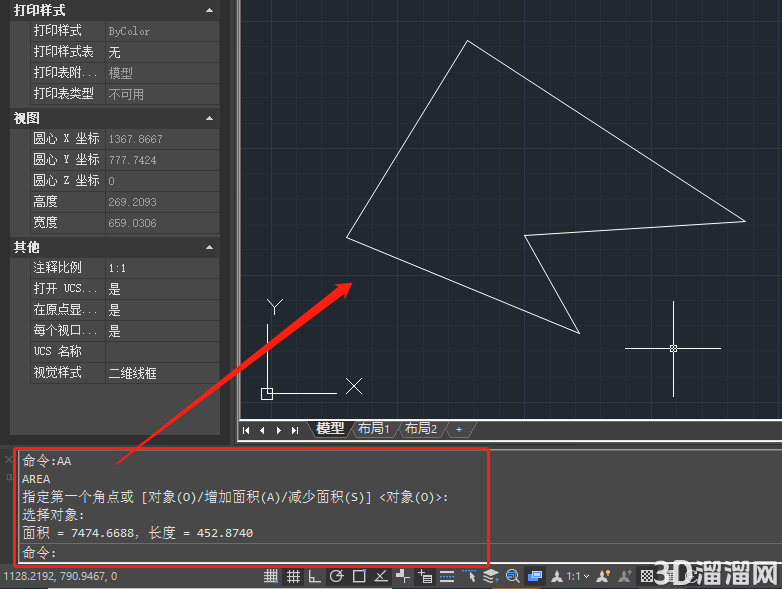Collapse the 其他 section
The height and width of the screenshot is (589, 782).
[209, 247]
